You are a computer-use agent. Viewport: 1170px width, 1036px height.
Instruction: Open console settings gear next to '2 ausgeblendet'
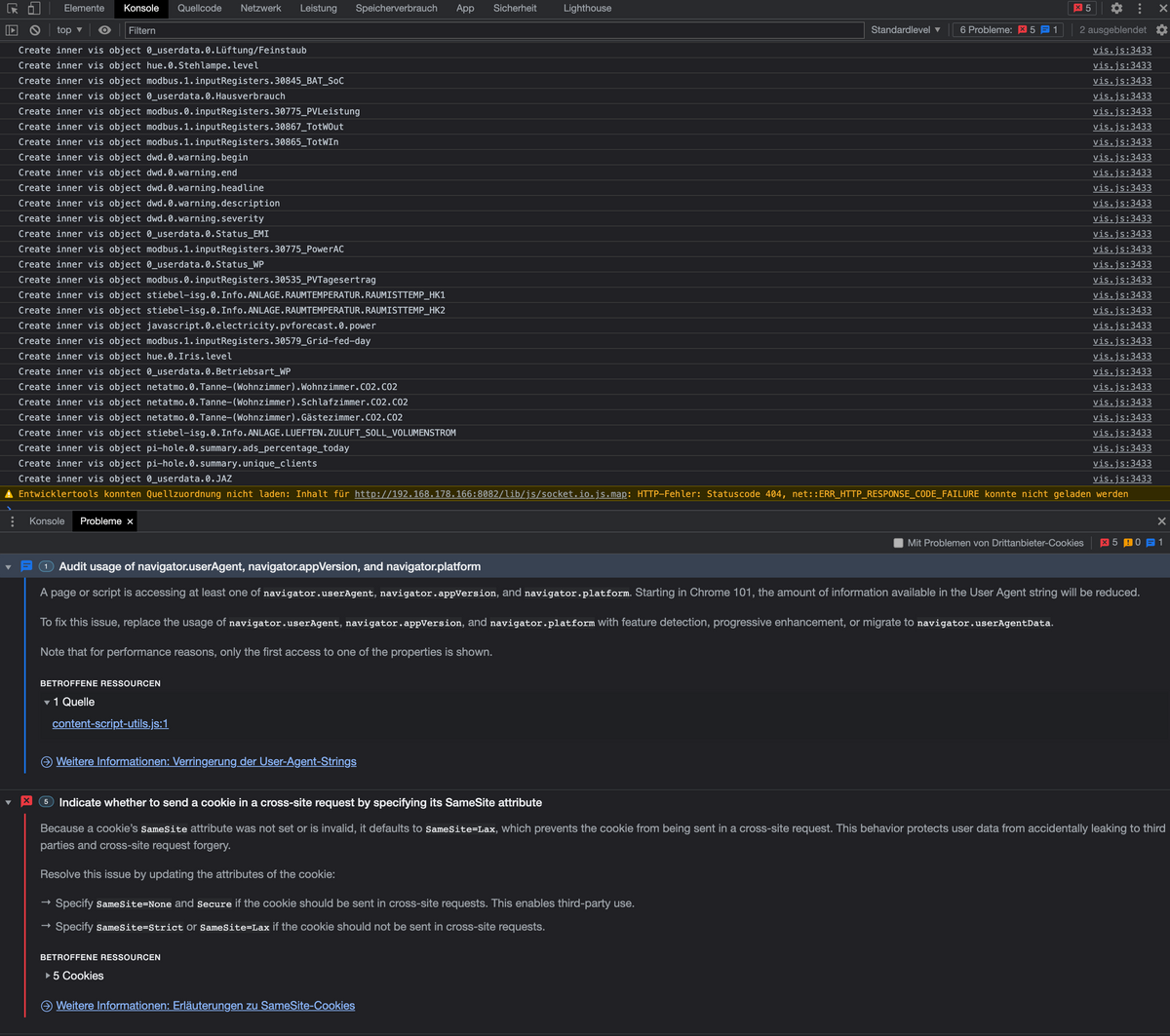pyautogui.click(x=1160, y=30)
